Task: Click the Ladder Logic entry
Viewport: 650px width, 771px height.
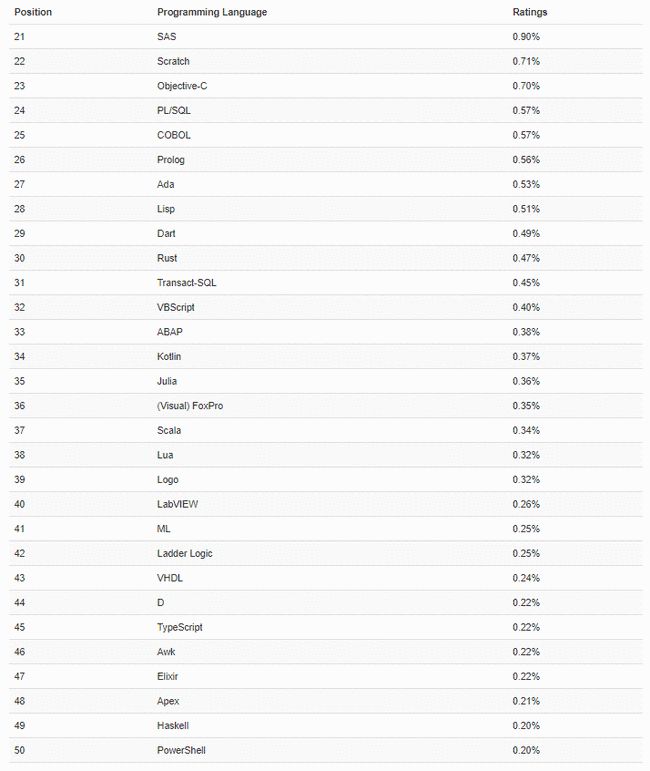Action: point(184,553)
